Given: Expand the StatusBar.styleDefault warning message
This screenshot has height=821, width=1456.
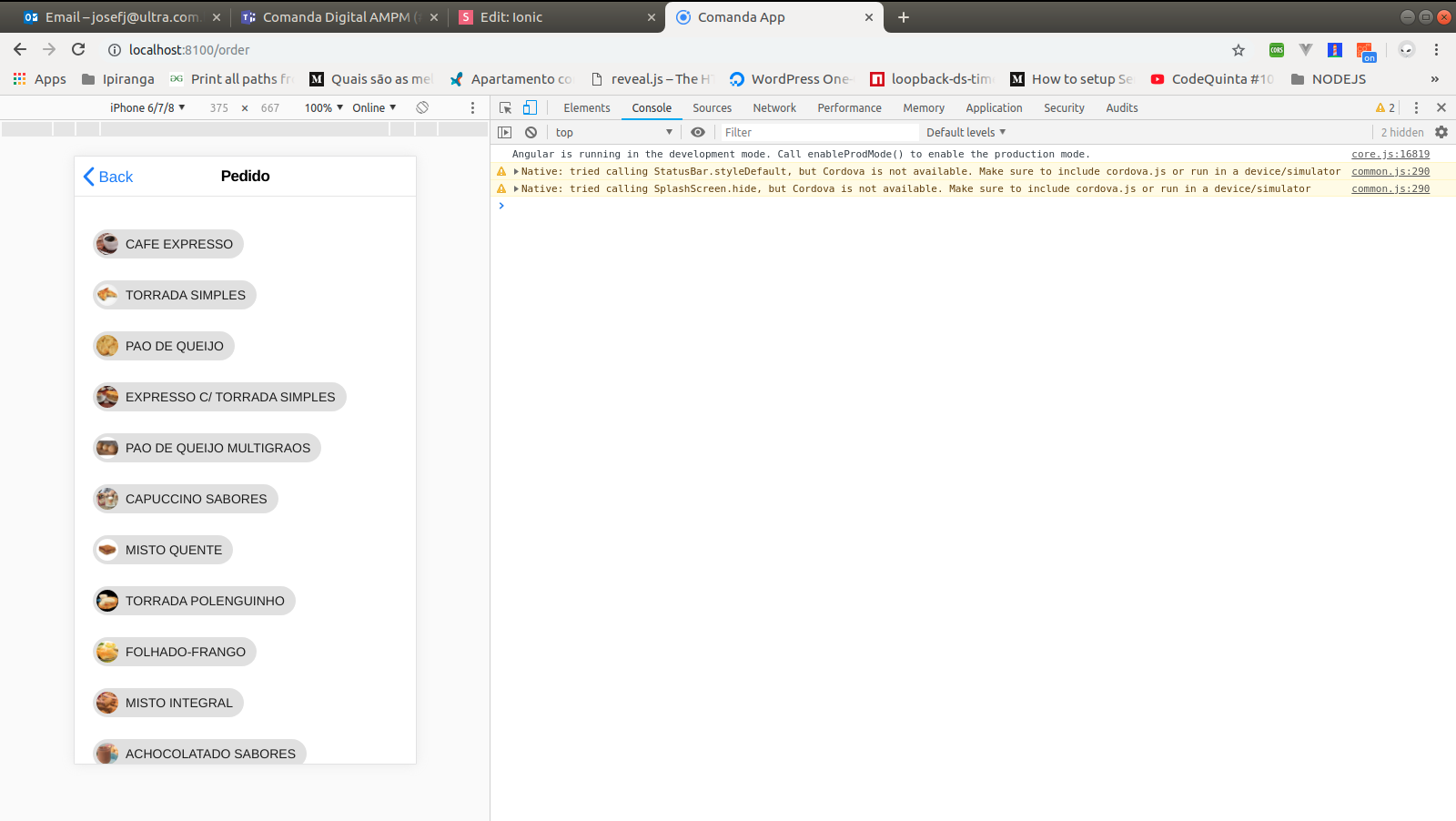Looking at the screenshot, I should pyautogui.click(x=516, y=171).
